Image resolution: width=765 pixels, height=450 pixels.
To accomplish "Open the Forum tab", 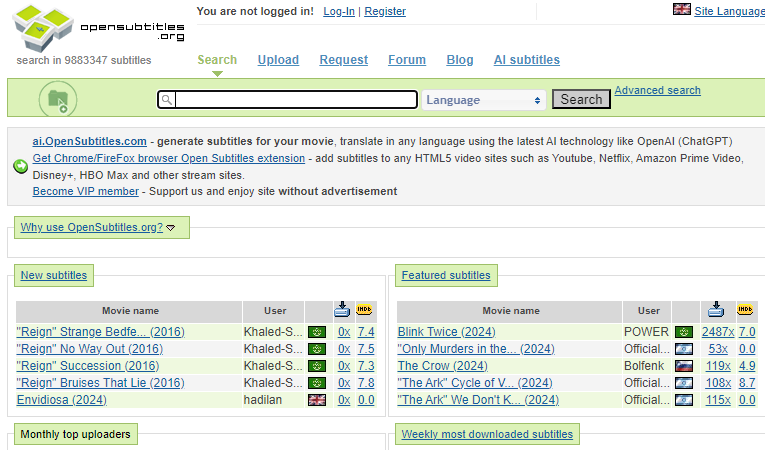I will (407, 60).
